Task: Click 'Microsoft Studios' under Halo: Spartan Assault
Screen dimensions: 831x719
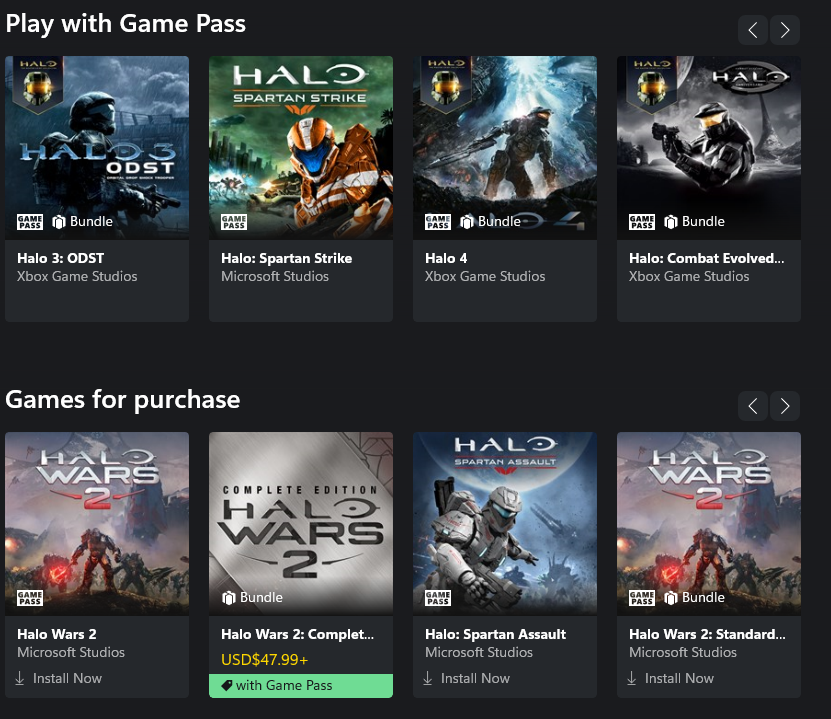Action: (x=479, y=652)
